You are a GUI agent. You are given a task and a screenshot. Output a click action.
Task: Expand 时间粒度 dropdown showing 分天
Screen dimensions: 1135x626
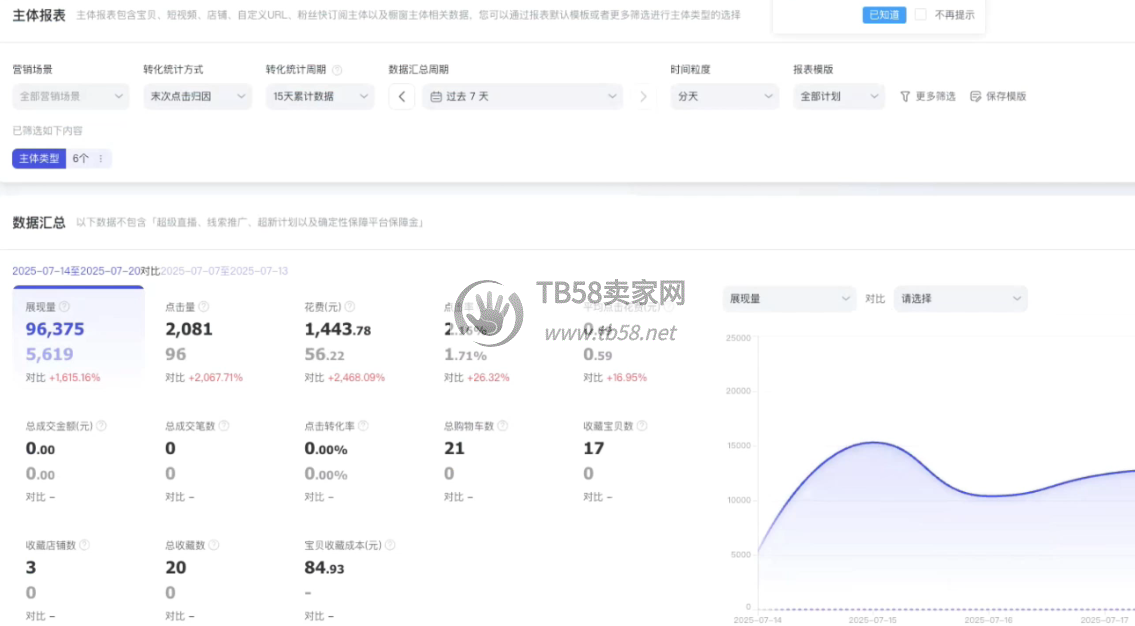tap(724, 97)
